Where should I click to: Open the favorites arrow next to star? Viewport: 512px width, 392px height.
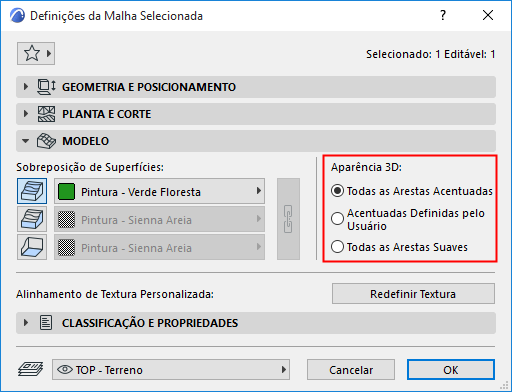pos(49,53)
